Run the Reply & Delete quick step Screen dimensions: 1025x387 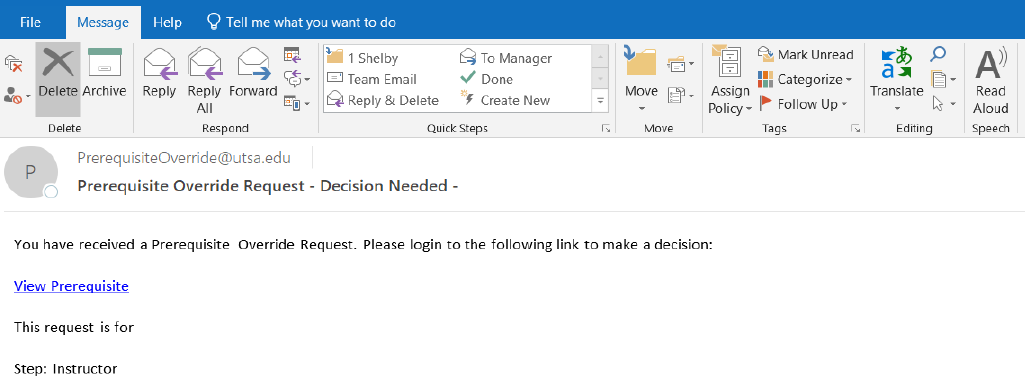pyautogui.click(x=382, y=100)
